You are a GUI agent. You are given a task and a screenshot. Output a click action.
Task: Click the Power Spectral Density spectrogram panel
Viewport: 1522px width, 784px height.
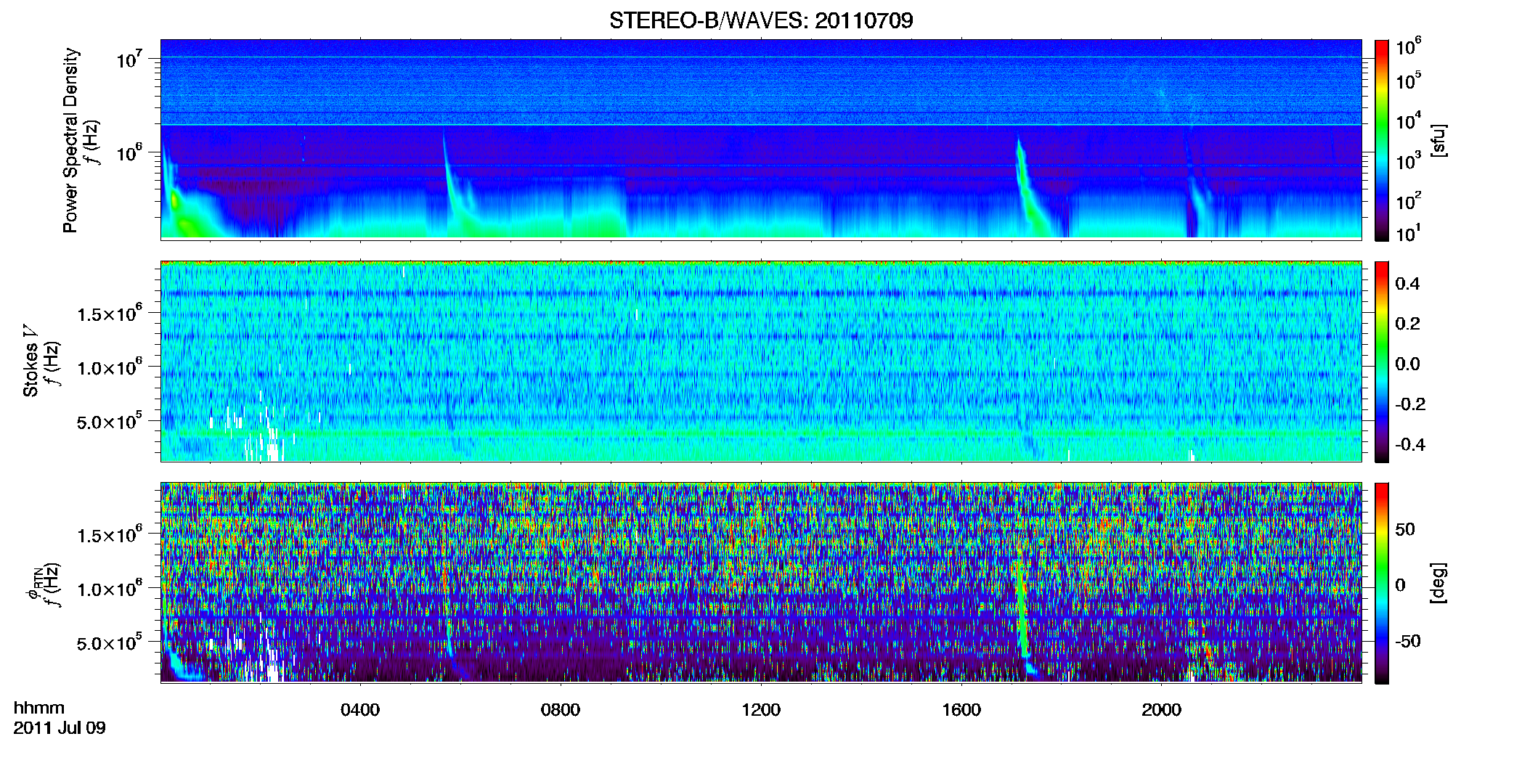click(x=761, y=139)
